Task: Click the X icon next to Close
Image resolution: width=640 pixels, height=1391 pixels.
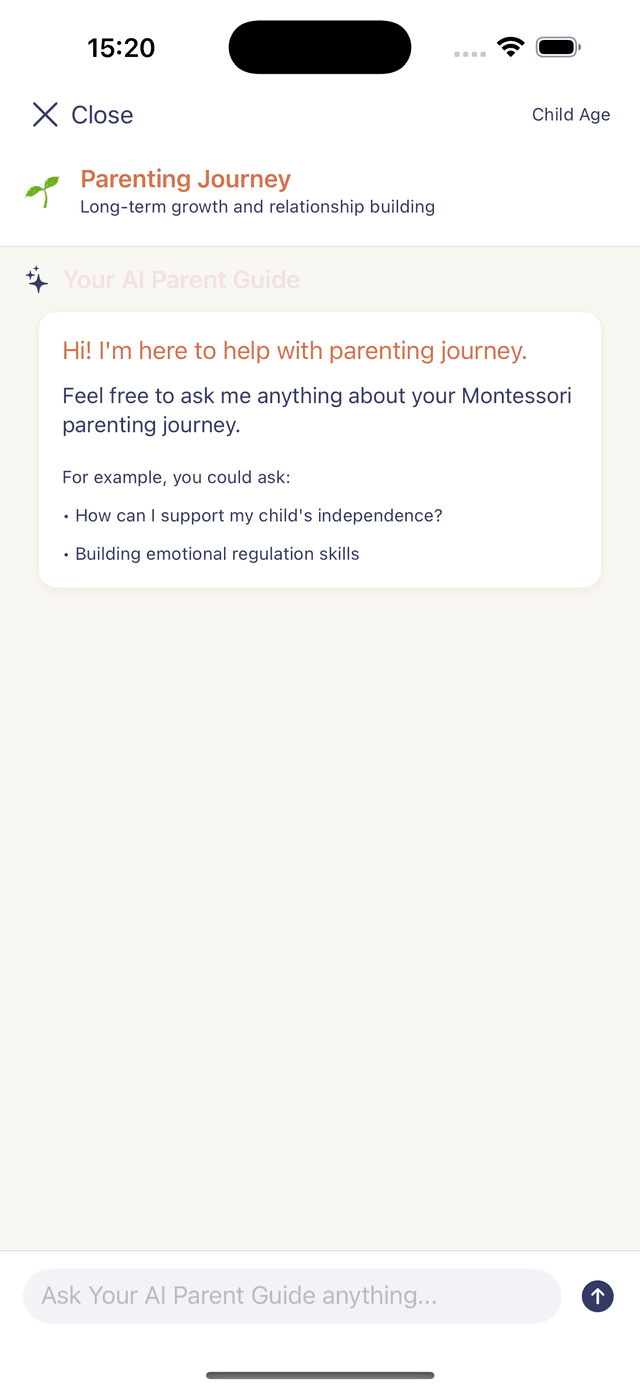Action: [45, 114]
